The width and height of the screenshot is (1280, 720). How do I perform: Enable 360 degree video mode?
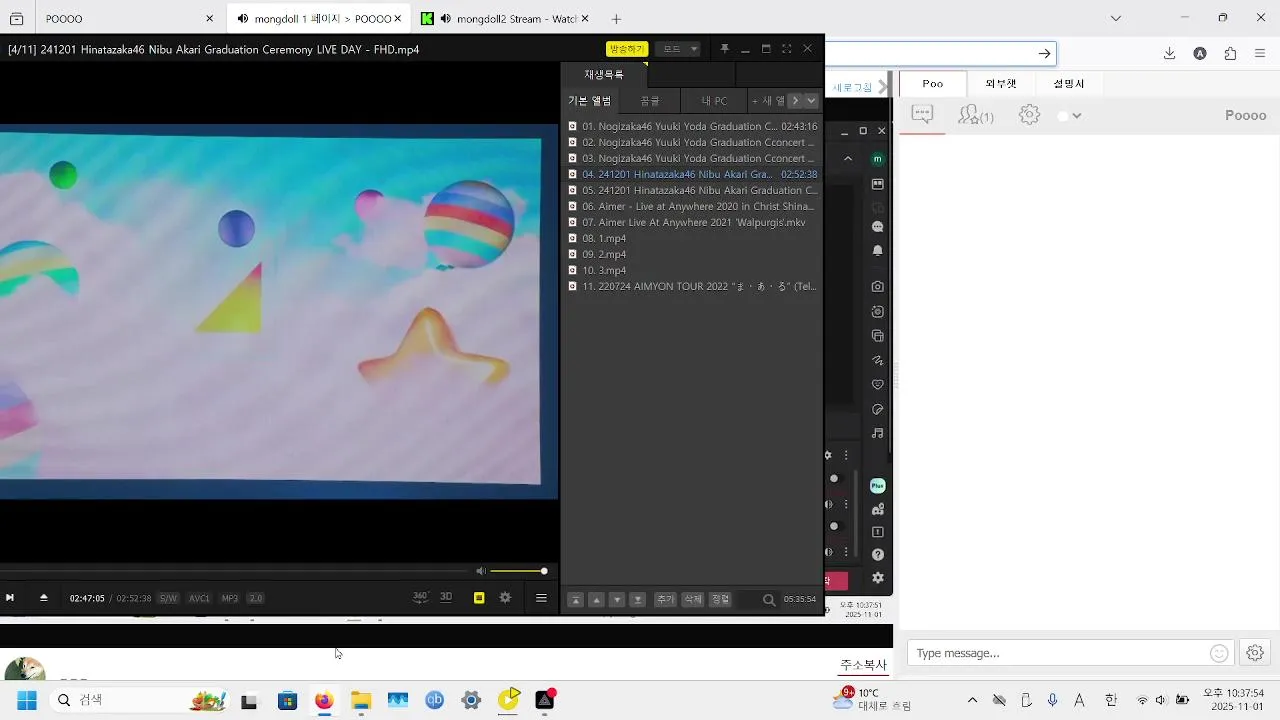point(421,597)
